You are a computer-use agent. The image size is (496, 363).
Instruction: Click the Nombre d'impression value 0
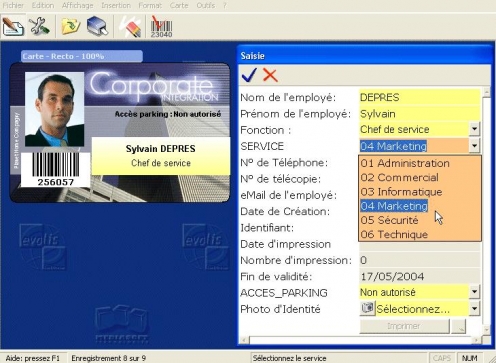pyautogui.click(x=419, y=260)
